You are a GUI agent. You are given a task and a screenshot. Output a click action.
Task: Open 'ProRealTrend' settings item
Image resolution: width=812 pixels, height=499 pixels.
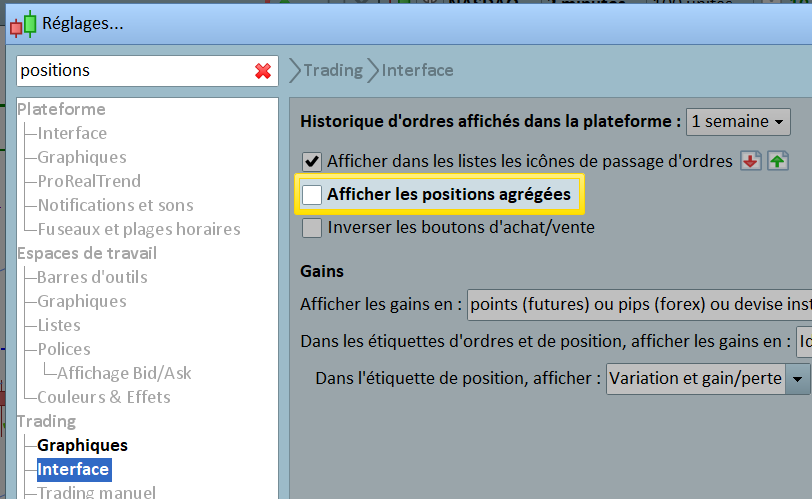[x=89, y=181]
